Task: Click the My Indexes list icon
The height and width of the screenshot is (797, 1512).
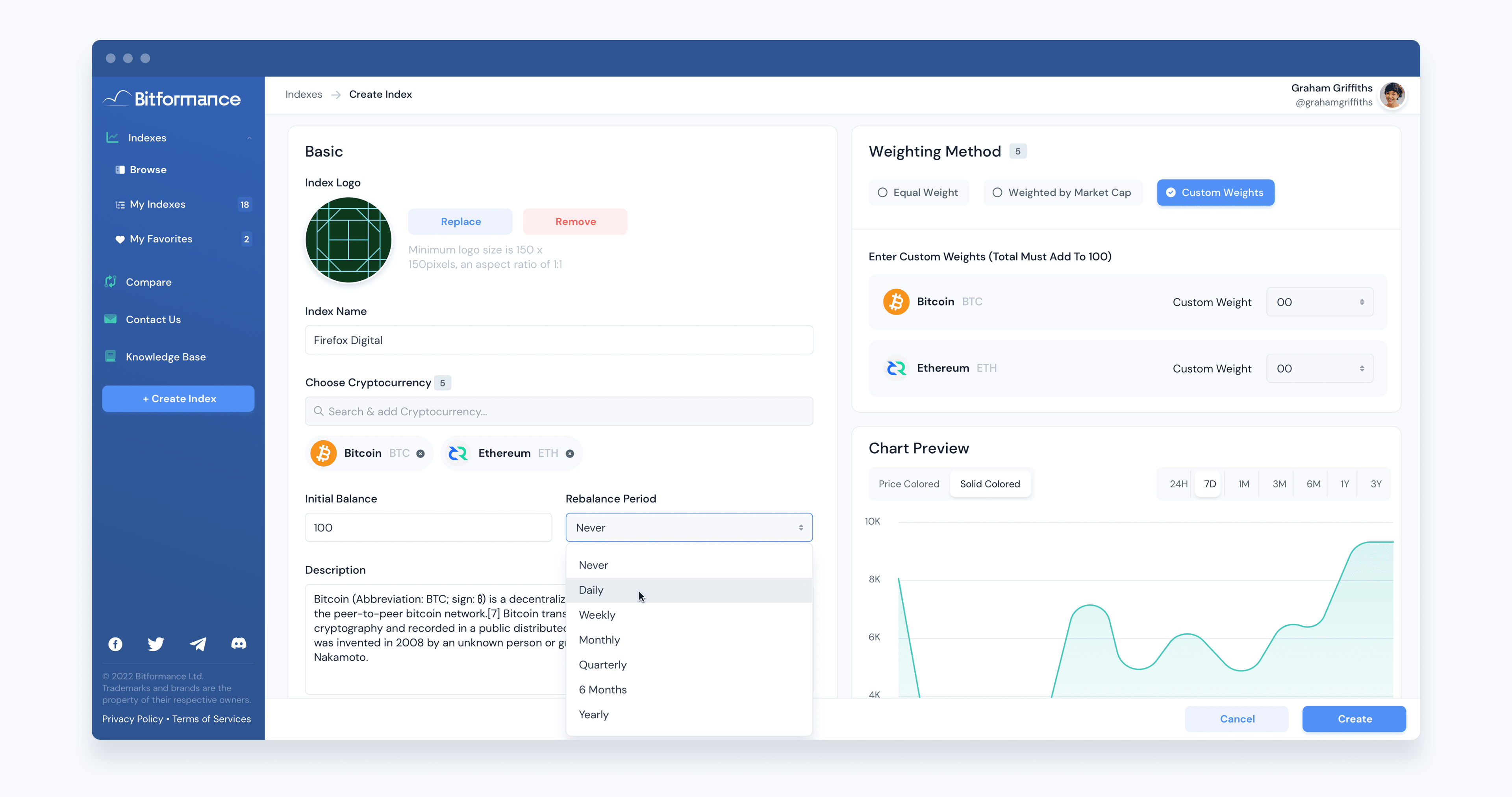Action: point(120,204)
